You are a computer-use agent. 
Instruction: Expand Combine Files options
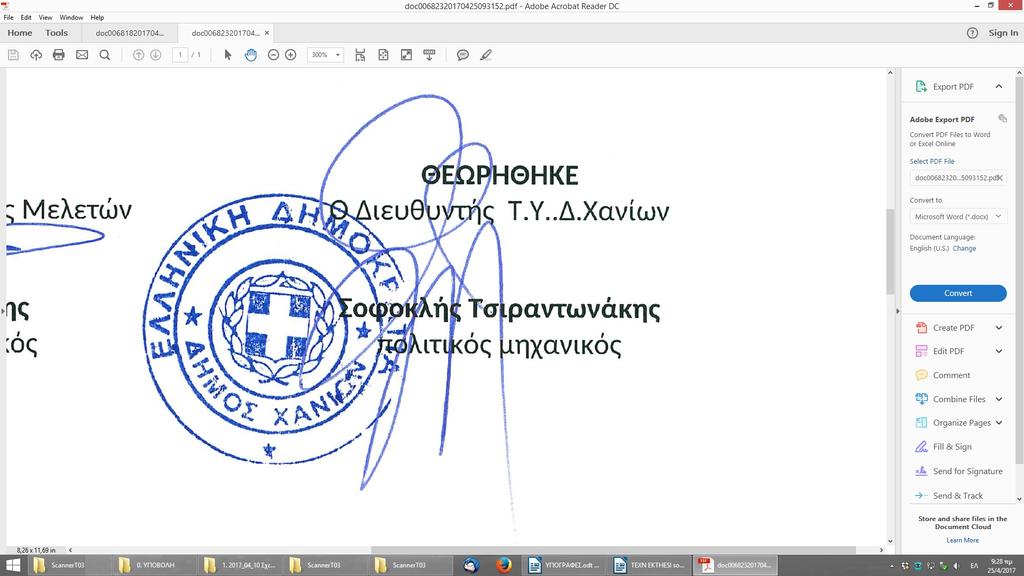tap(999, 399)
